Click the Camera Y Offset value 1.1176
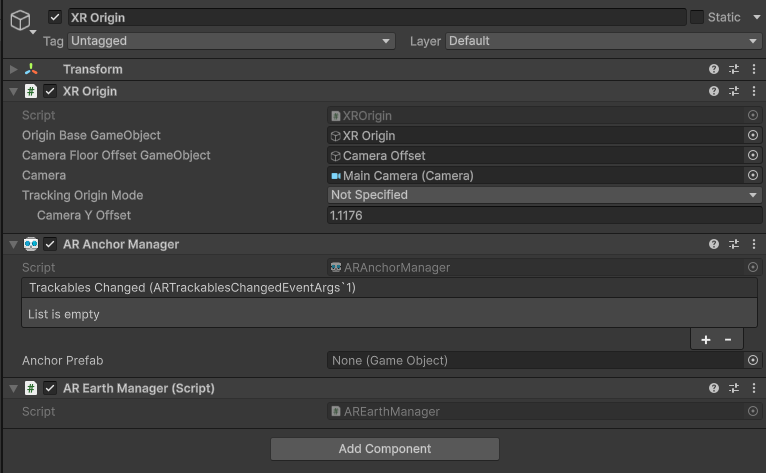Screen dimensions: 766x473 coord(545,215)
